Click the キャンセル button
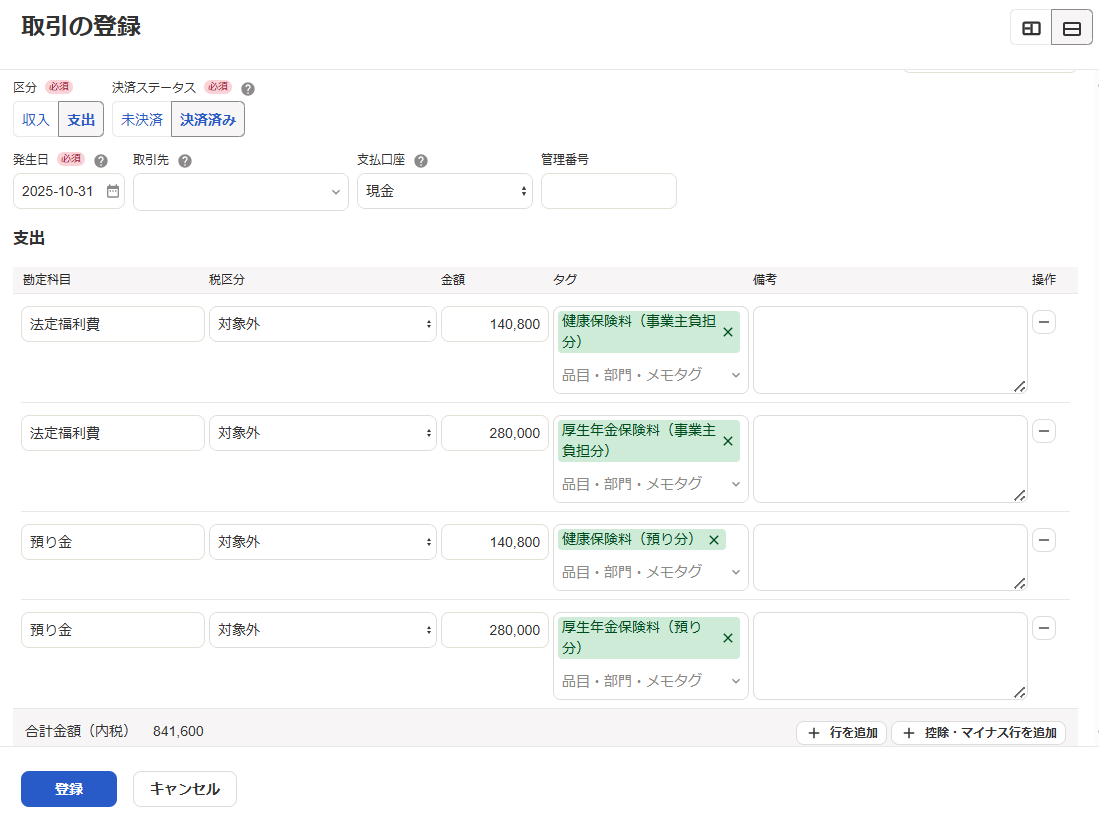Image resolution: width=1099 pixels, height=815 pixels. (x=185, y=789)
